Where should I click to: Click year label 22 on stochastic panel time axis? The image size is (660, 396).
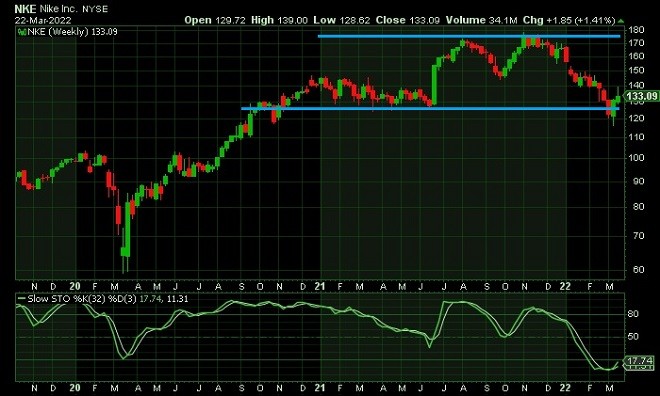coord(565,388)
